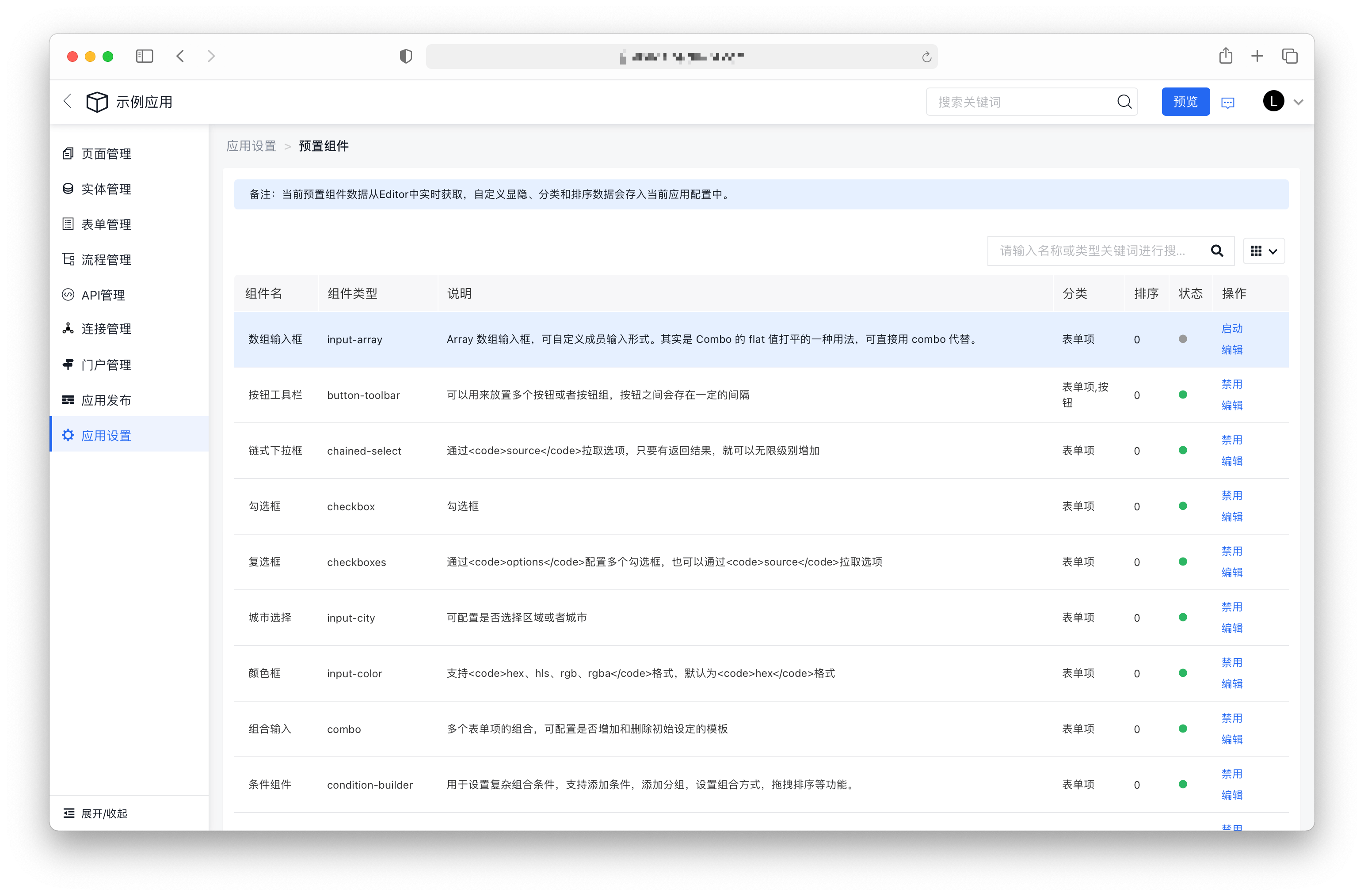Click the green status dot of button-toolbar
The image size is (1364, 896).
tap(1182, 395)
